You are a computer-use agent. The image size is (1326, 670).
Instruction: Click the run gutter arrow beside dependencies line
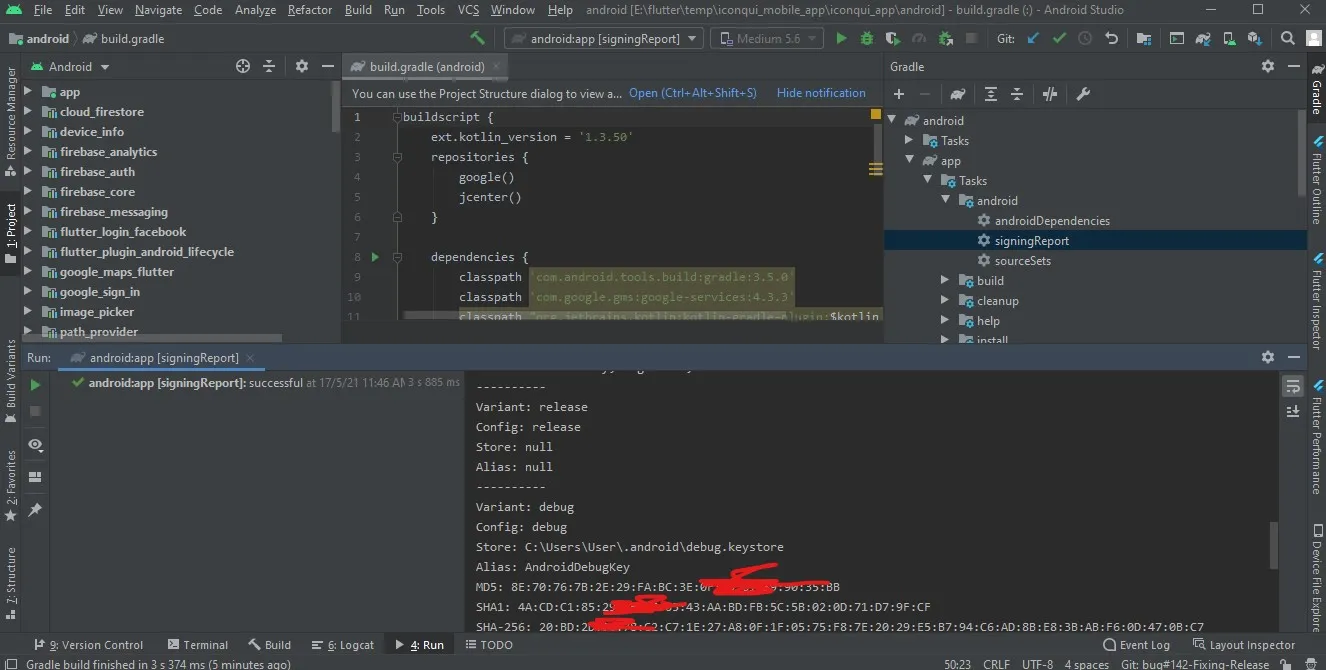pyautogui.click(x=375, y=257)
